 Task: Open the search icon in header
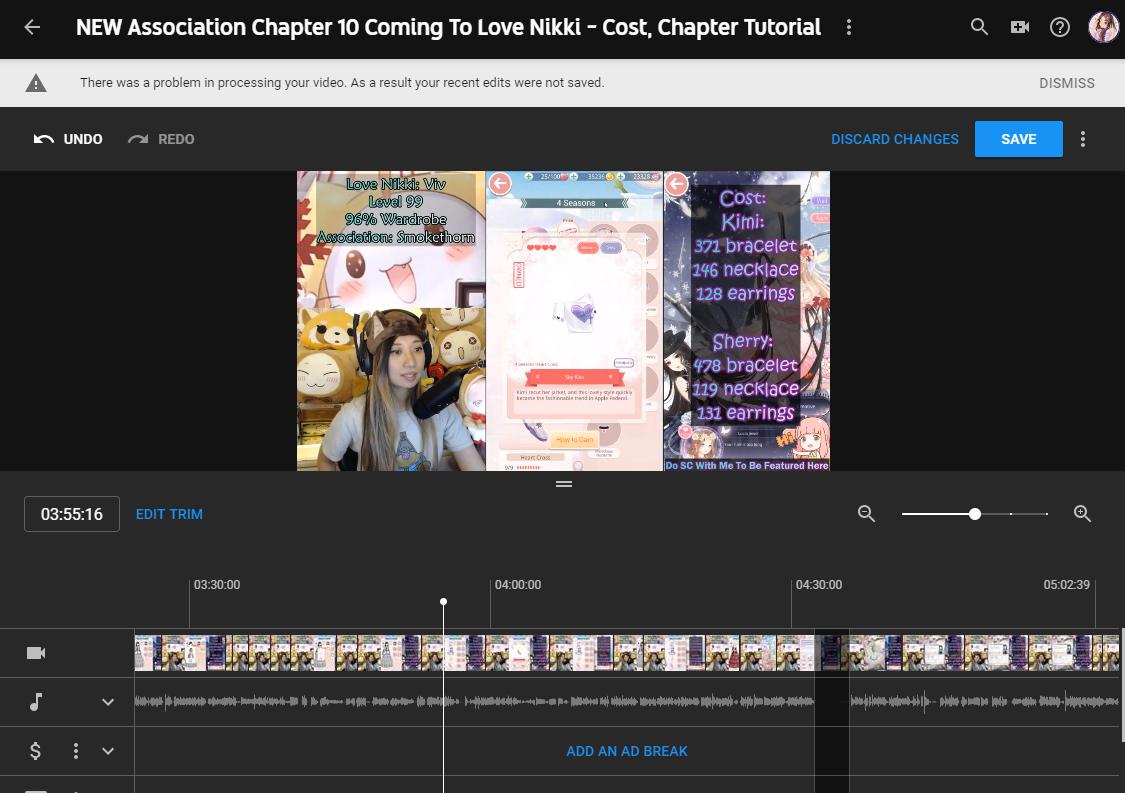coord(979,27)
